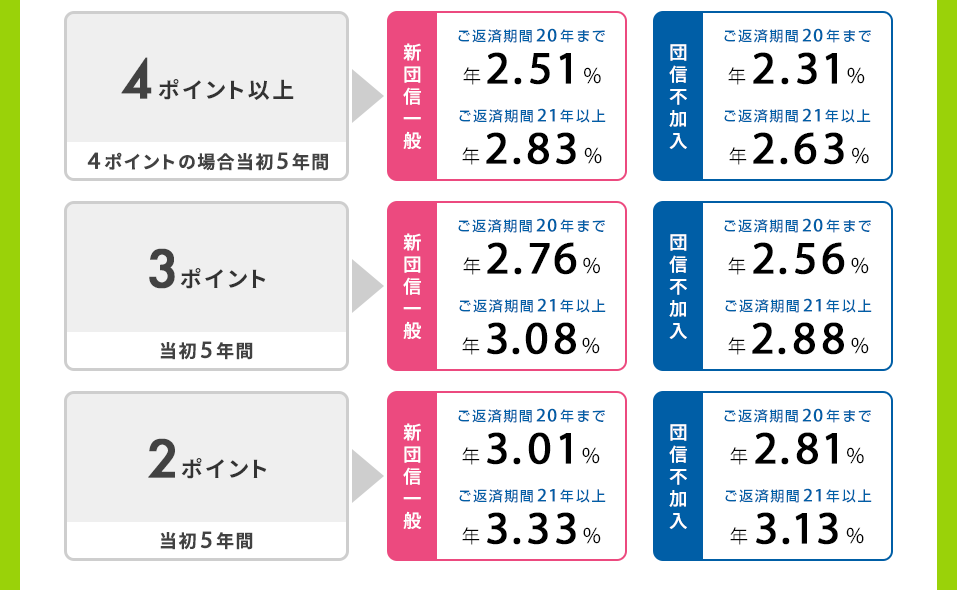
Task: Click the pink 新団信一般 label in top row
Action: click(x=412, y=96)
